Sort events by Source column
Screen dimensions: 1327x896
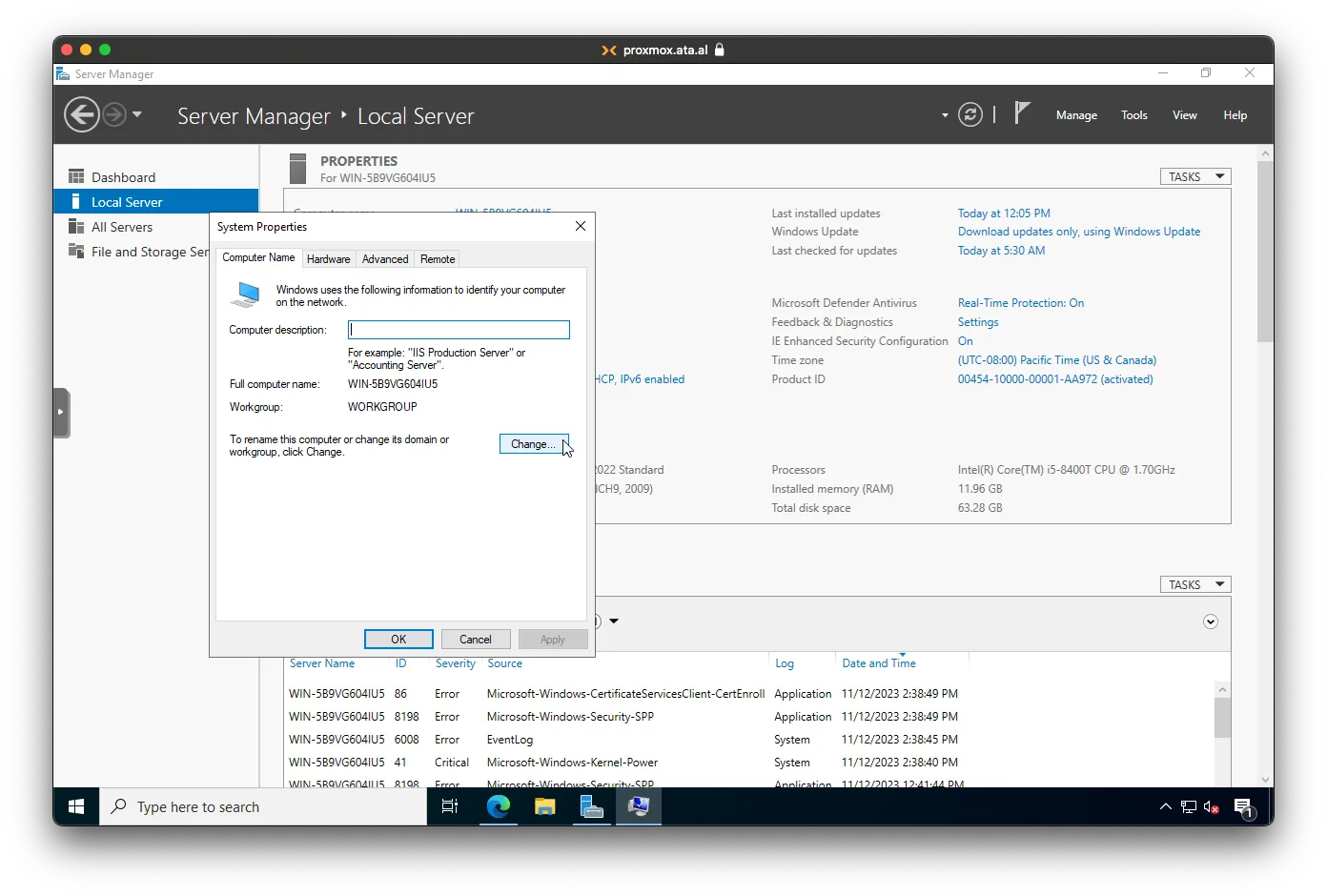505,663
